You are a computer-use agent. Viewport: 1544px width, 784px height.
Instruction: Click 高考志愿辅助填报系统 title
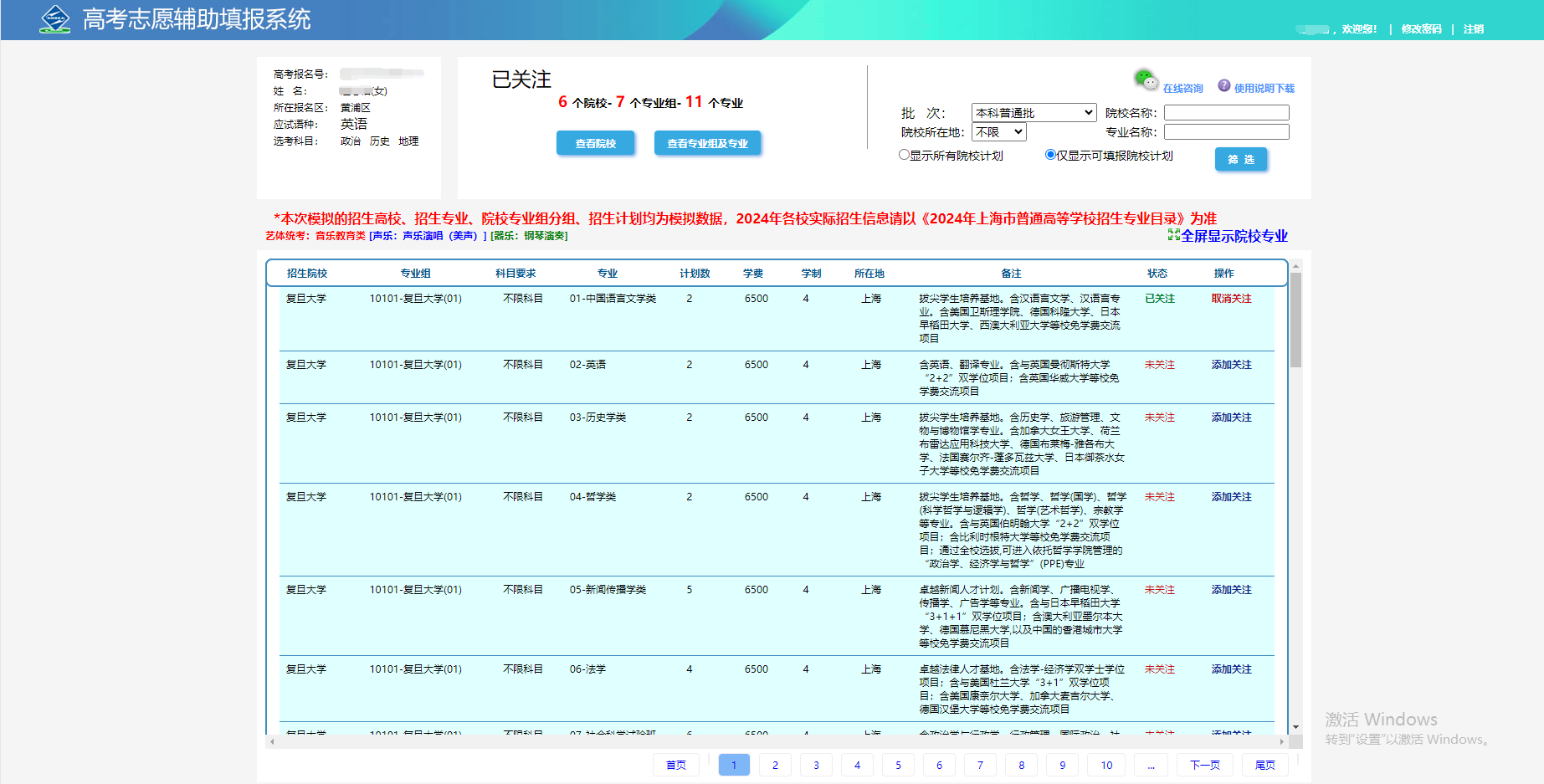(x=197, y=18)
